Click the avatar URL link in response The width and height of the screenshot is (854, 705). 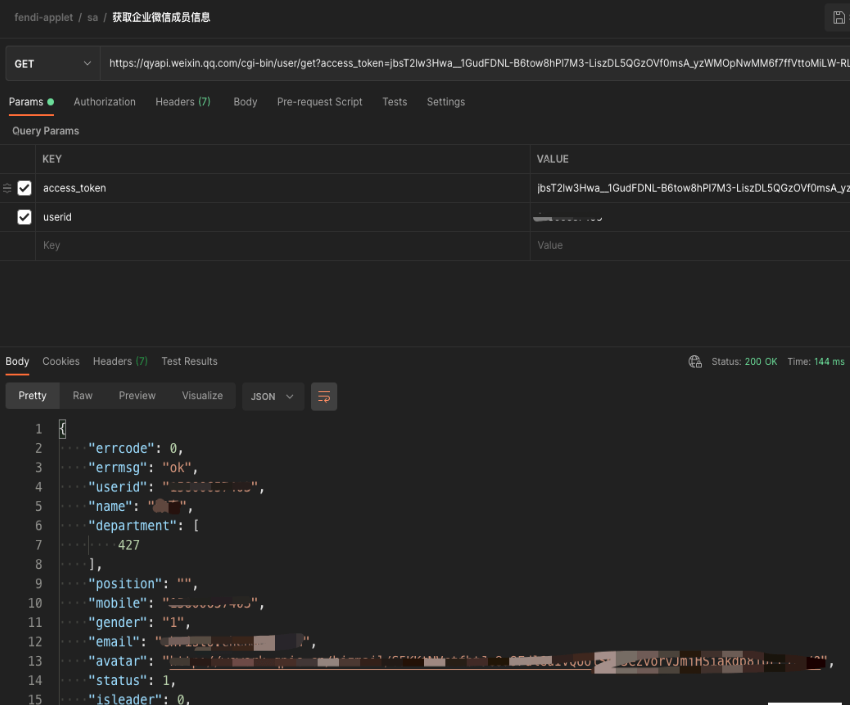(497, 661)
